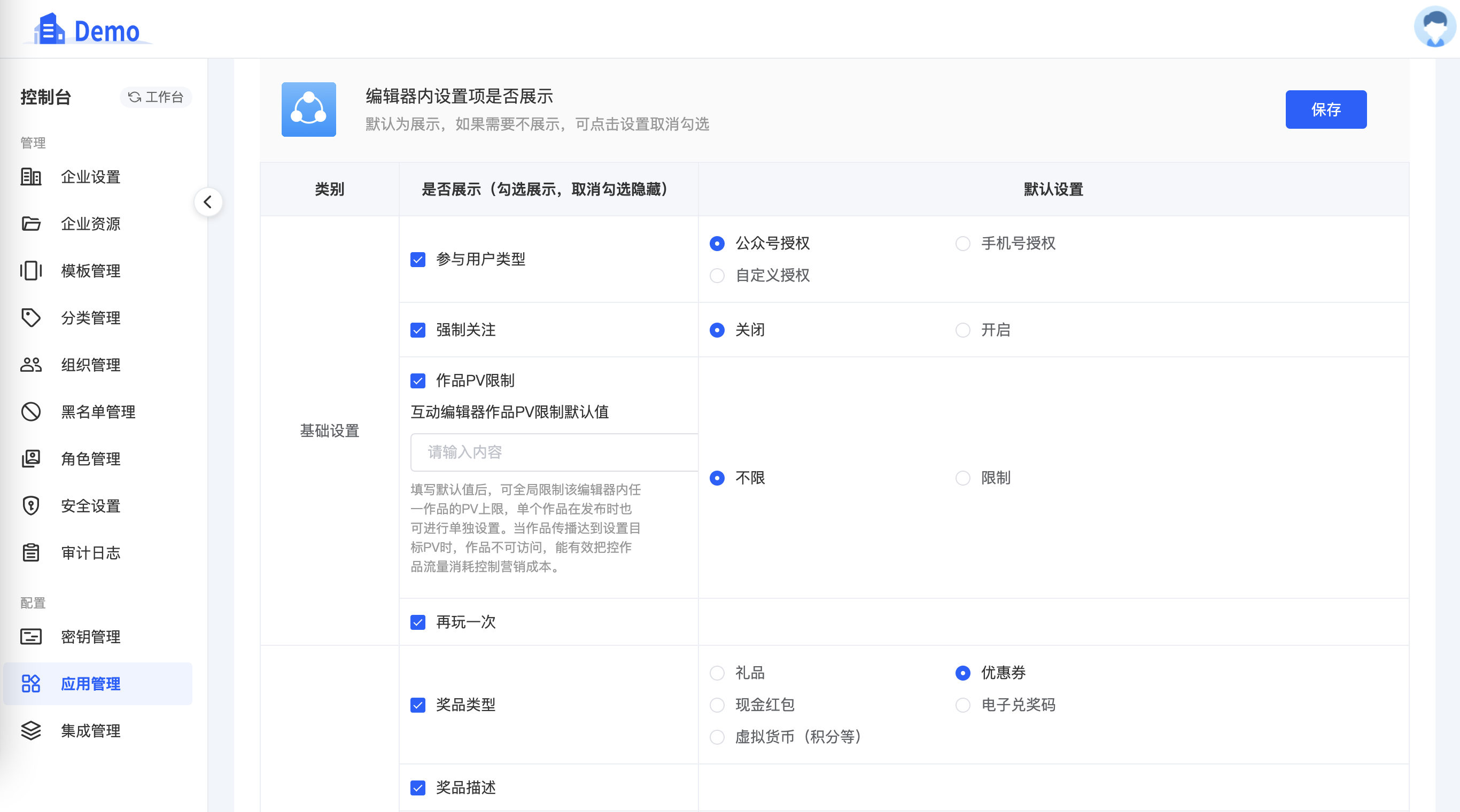This screenshot has height=812, width=1460.
Task: Click the refresh icon beside 工作台
Action: (134, 97)
